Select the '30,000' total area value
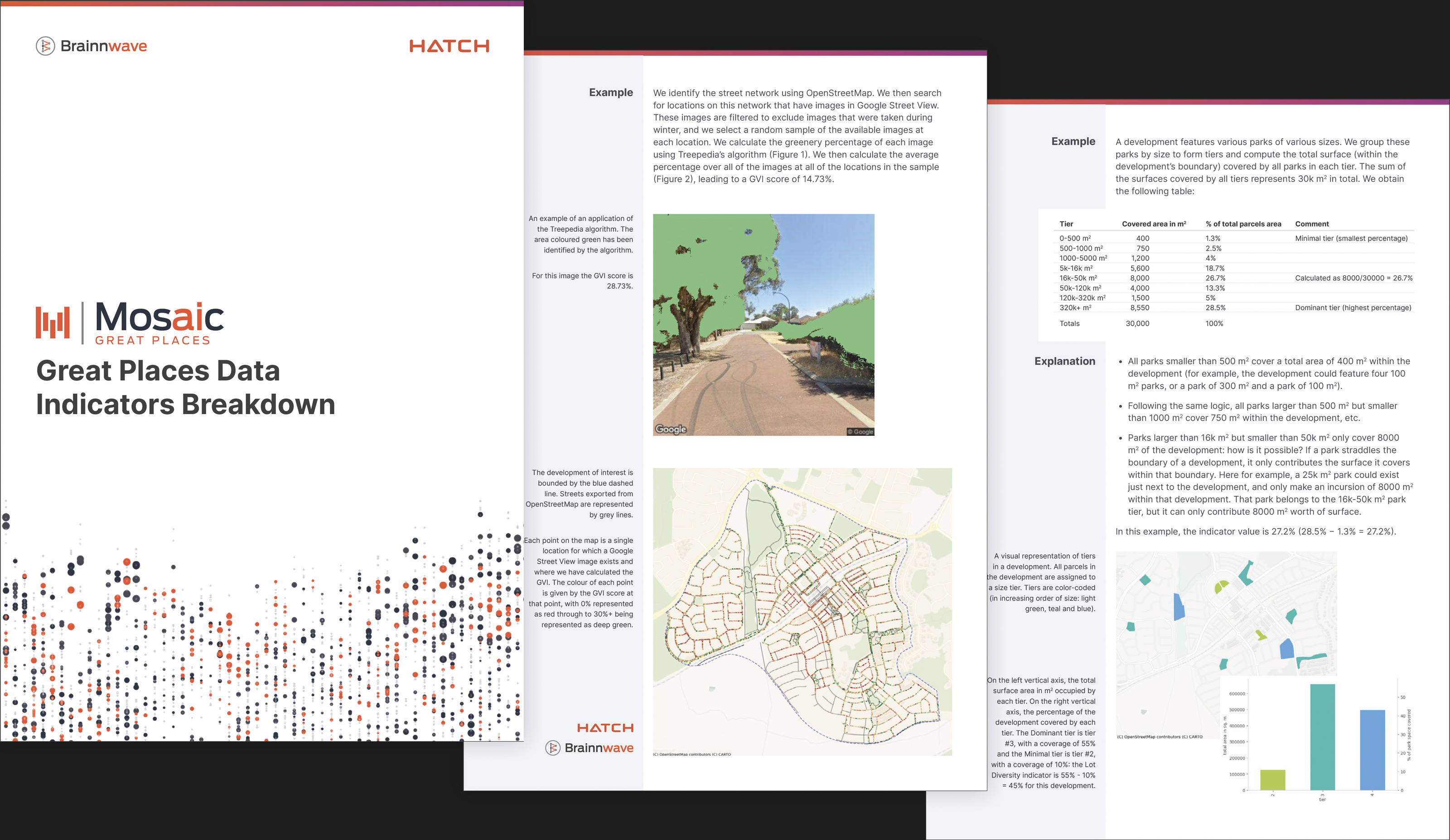 [1137, 323]
